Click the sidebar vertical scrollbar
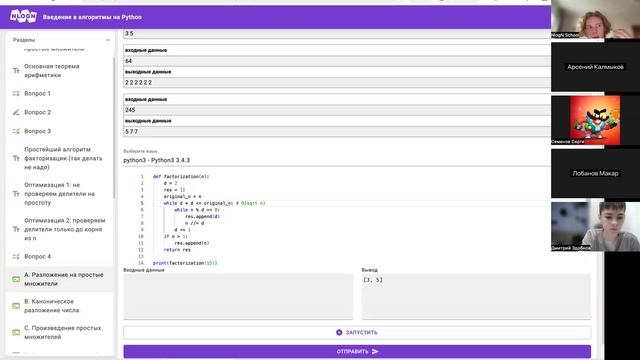640x360 pixels. [x=114, y=127]
